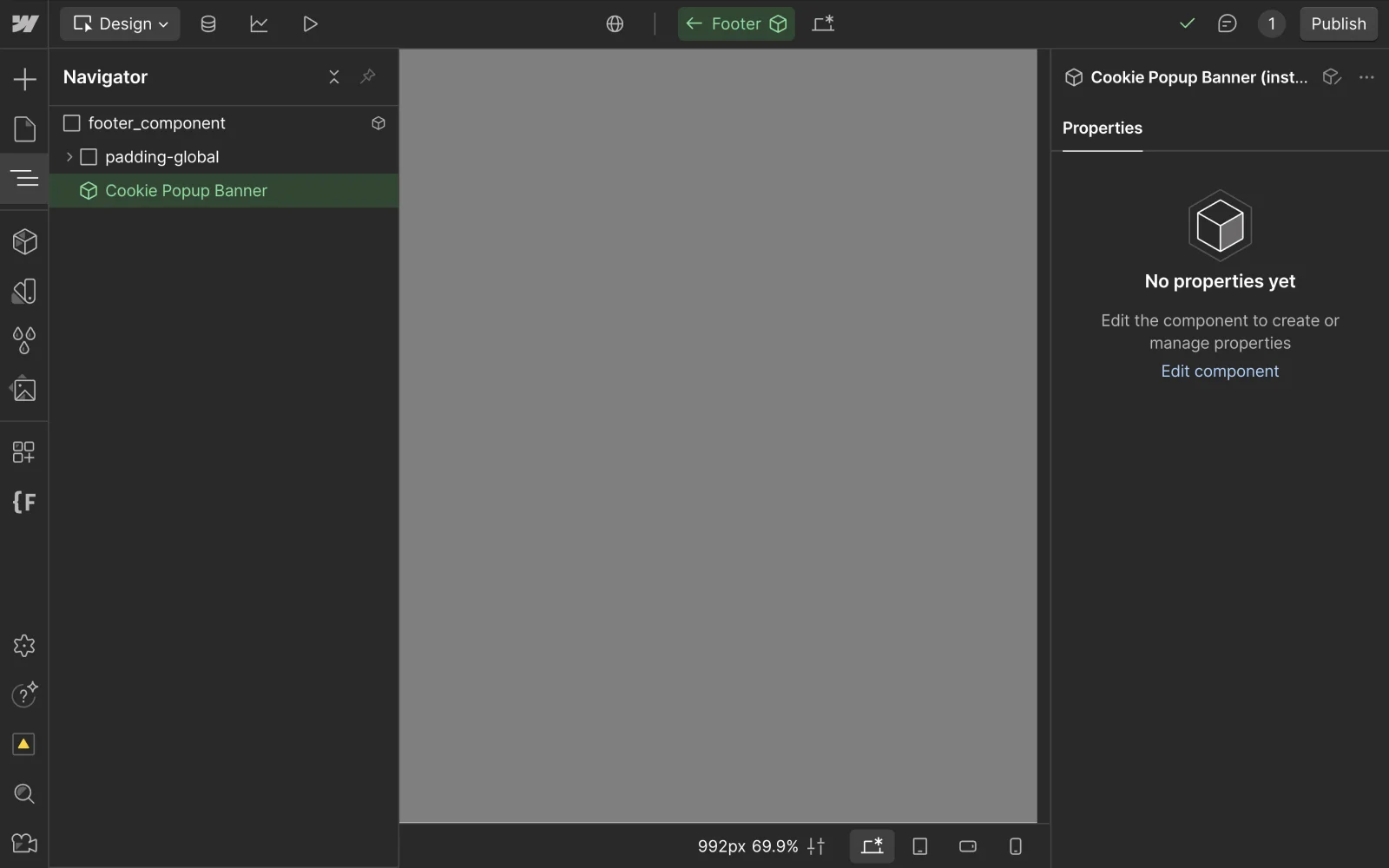Viewport: 1389px width, 868px height.
Task: Select the Properties tab
Action: click(1102, 128)
